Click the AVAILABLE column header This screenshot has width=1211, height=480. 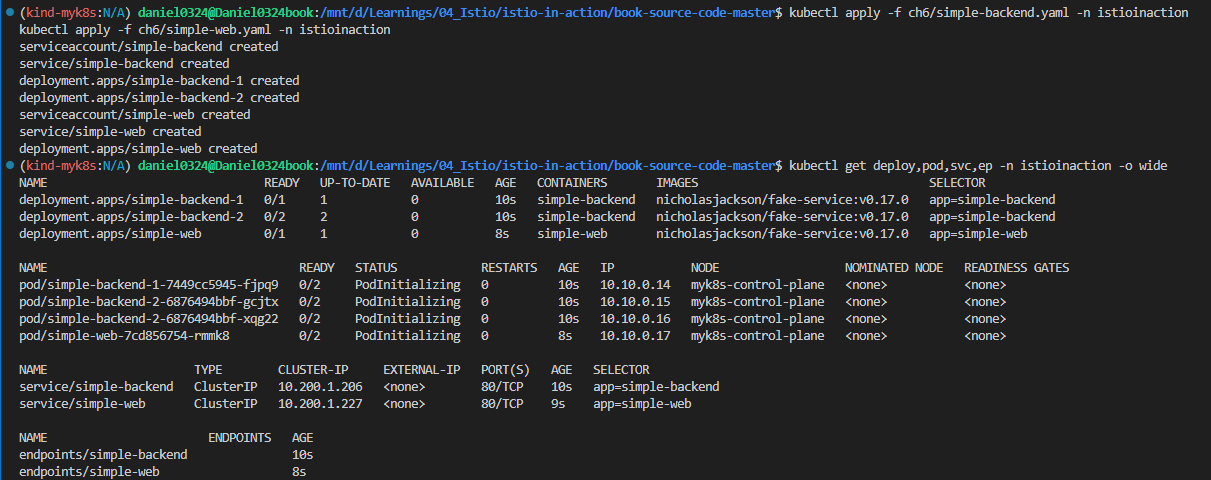click(x=442, y=183)
